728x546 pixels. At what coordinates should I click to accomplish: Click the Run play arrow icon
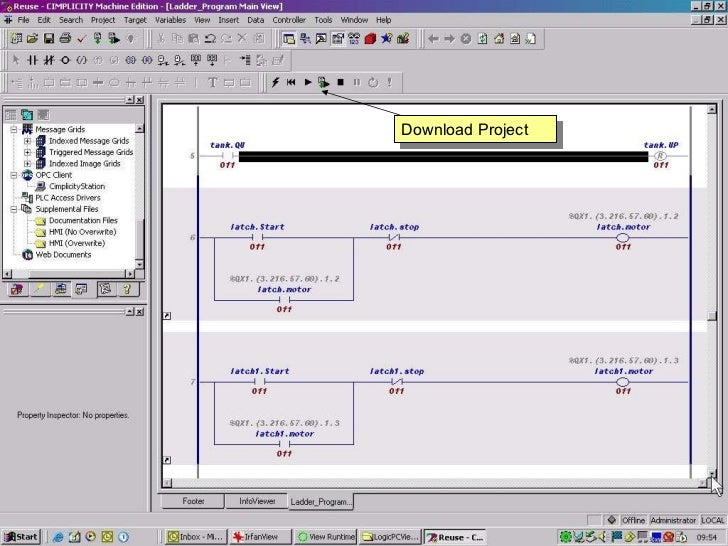point(308,82)
